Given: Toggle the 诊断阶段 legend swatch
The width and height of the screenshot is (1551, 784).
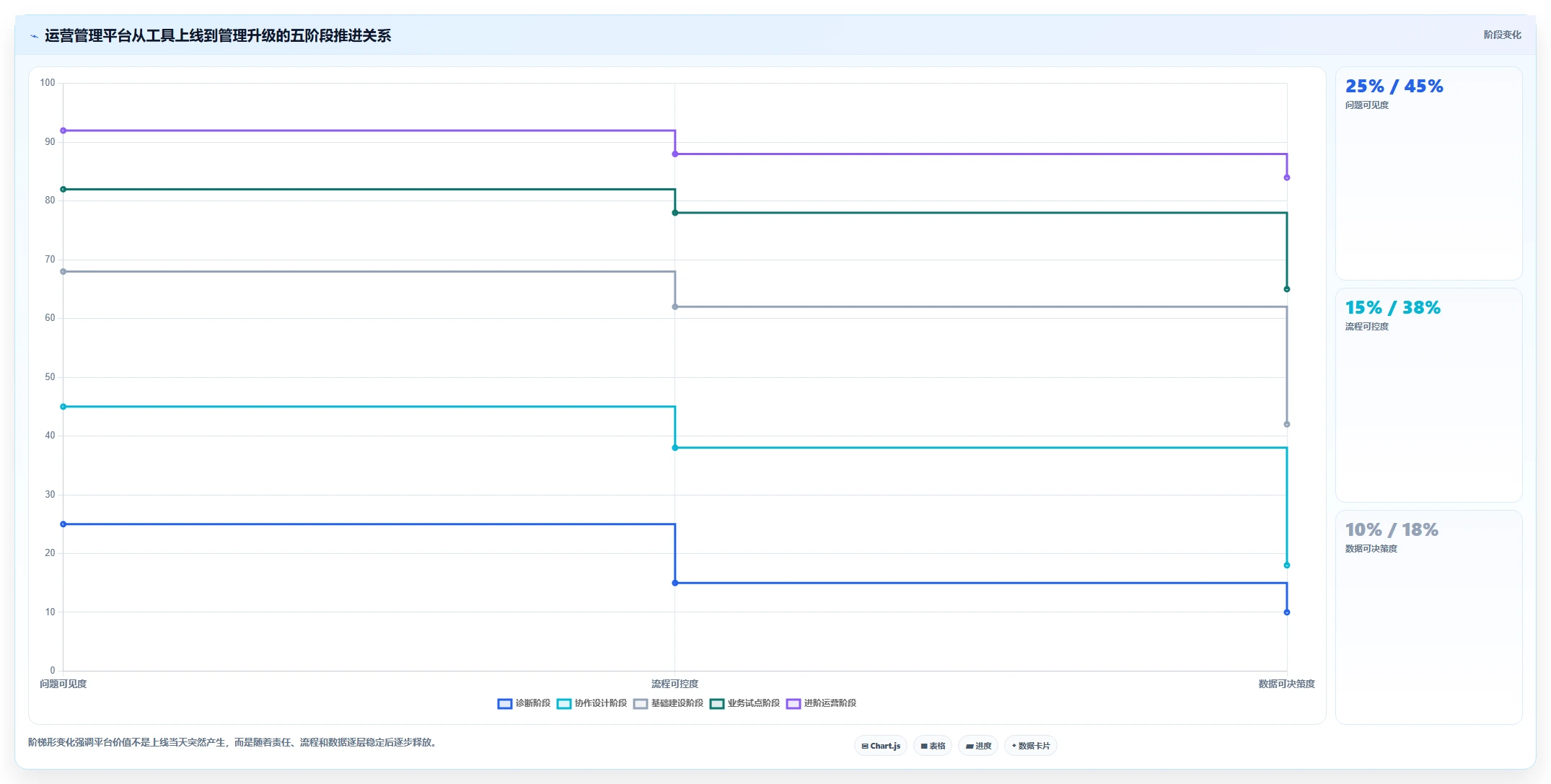Looking at the screenshot, I should pos(505,704).
